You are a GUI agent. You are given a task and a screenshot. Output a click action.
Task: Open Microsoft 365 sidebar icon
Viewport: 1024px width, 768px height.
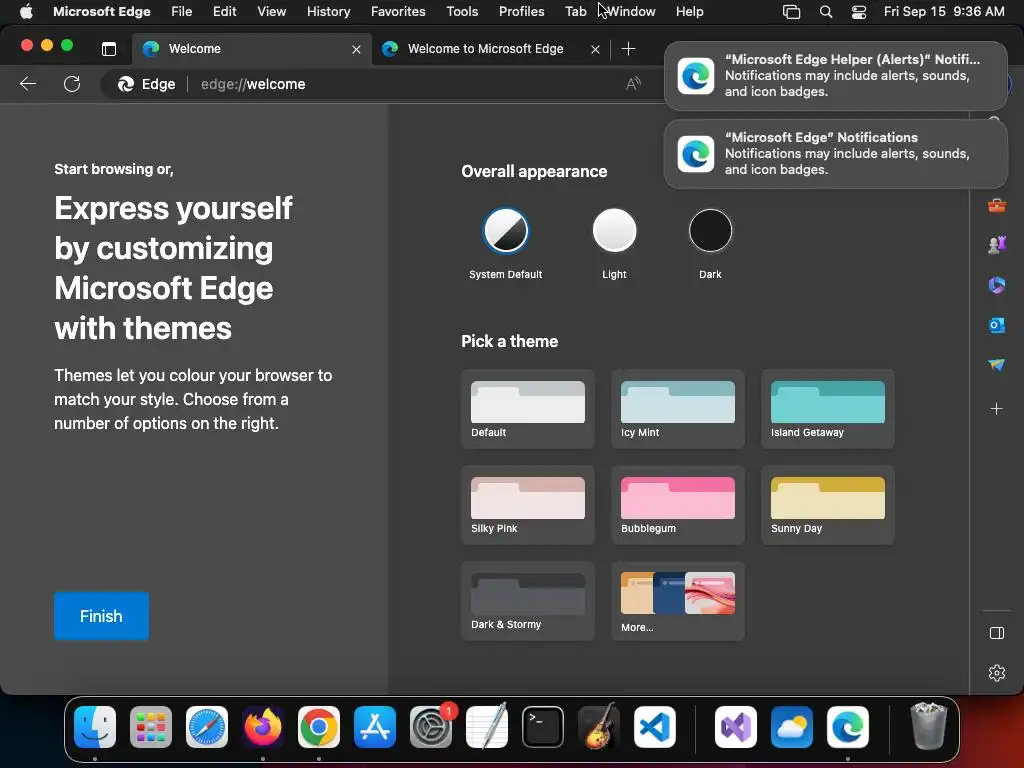point(997,285)
